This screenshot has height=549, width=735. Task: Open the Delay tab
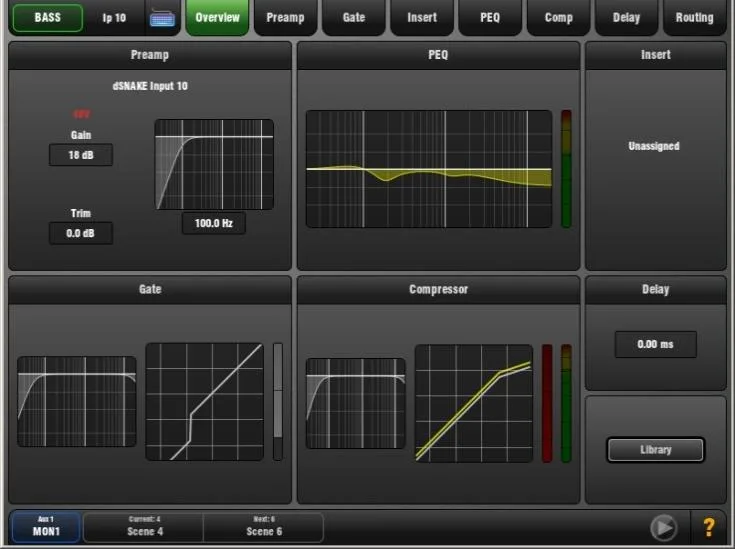coord(626,17)
